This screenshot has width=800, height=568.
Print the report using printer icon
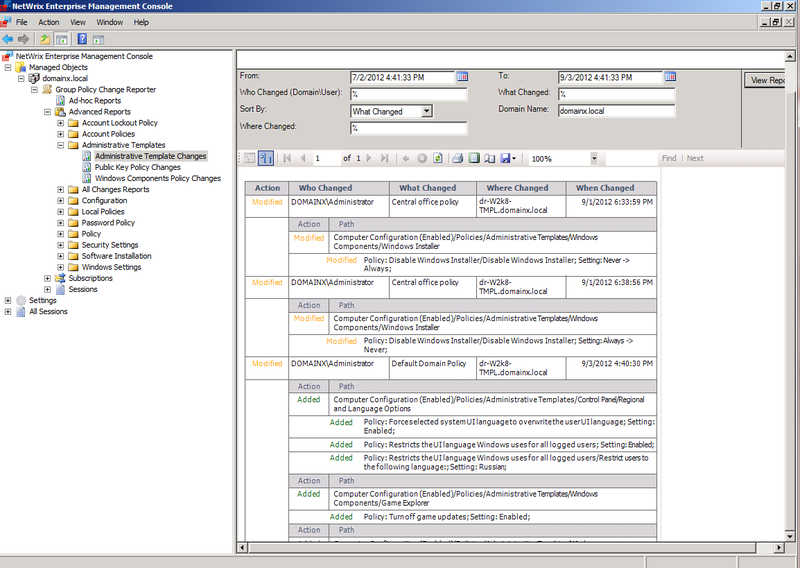tap(458, 159)
